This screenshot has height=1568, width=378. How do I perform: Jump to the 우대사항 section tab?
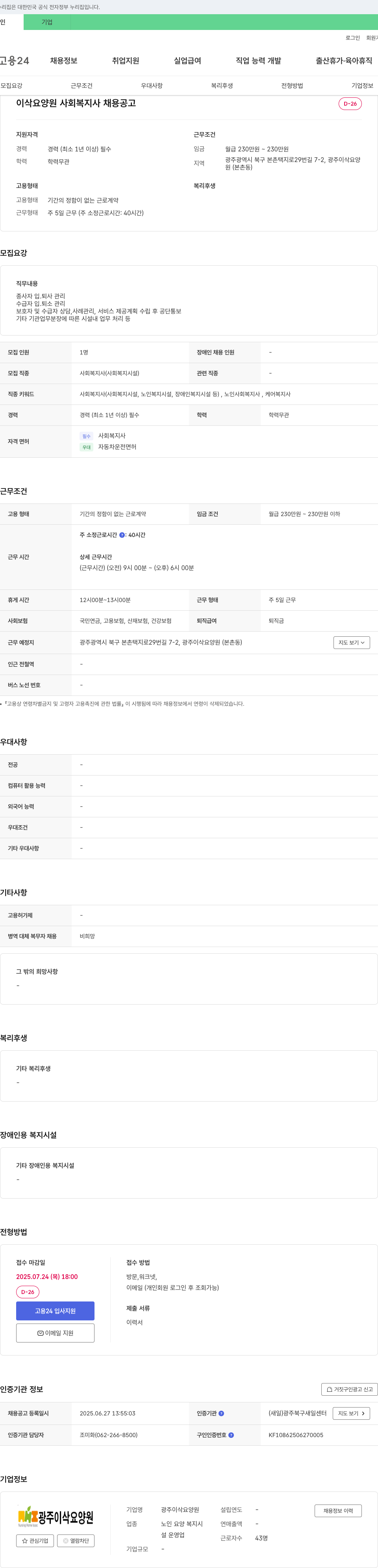click(x=152, y=86)
